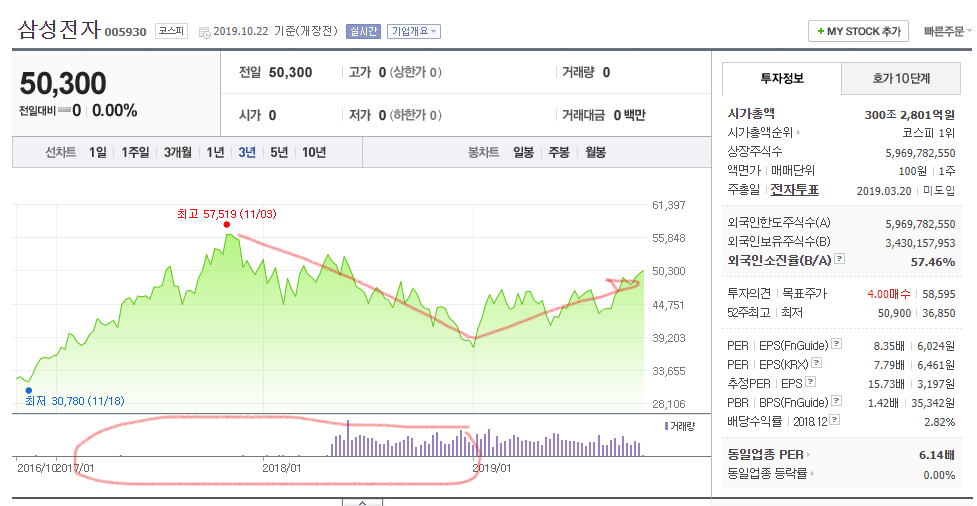Open the 전자투표 link

pos(794,189)
